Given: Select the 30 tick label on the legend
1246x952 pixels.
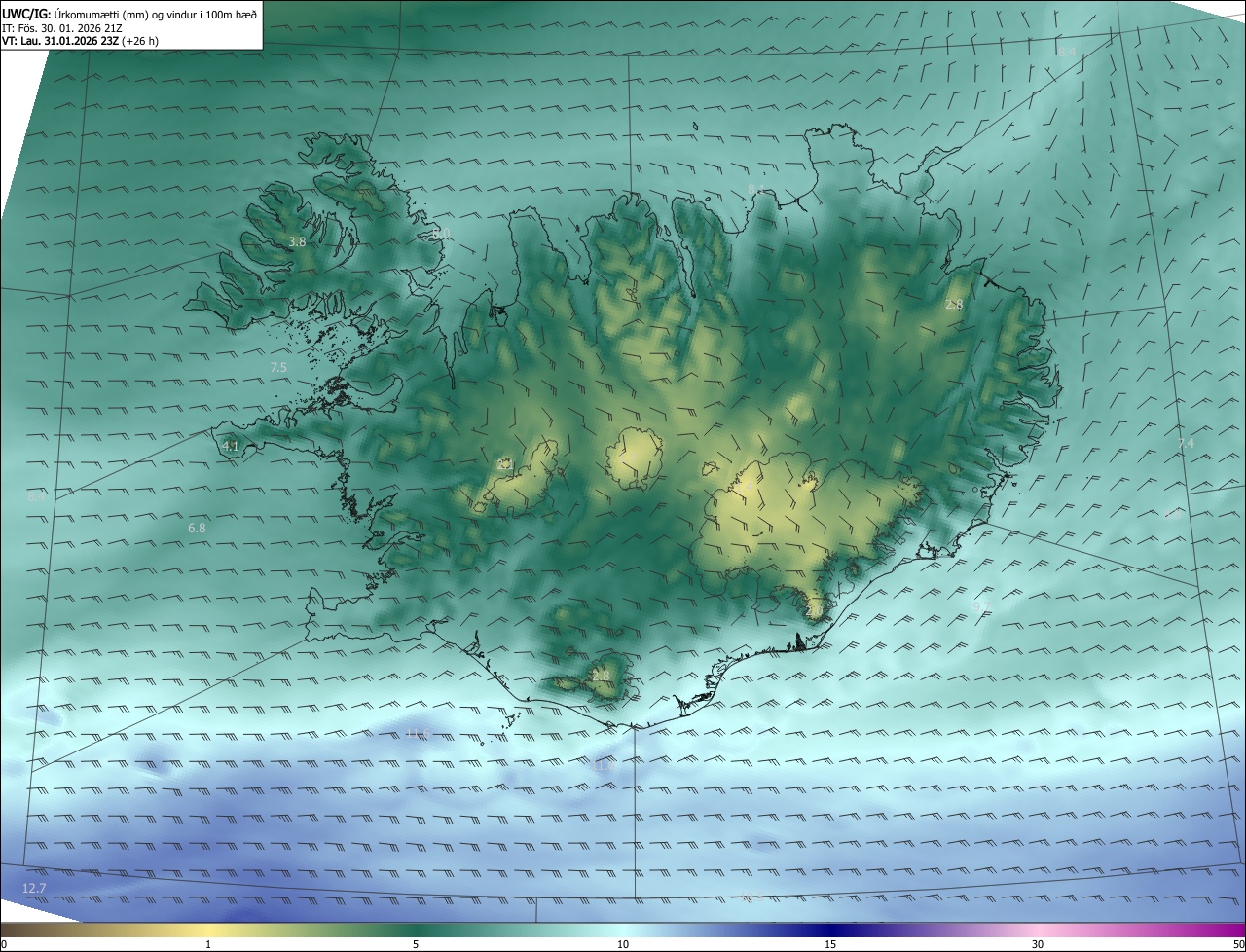Looking at the screenshot, I should click(x=1038, y=944).
